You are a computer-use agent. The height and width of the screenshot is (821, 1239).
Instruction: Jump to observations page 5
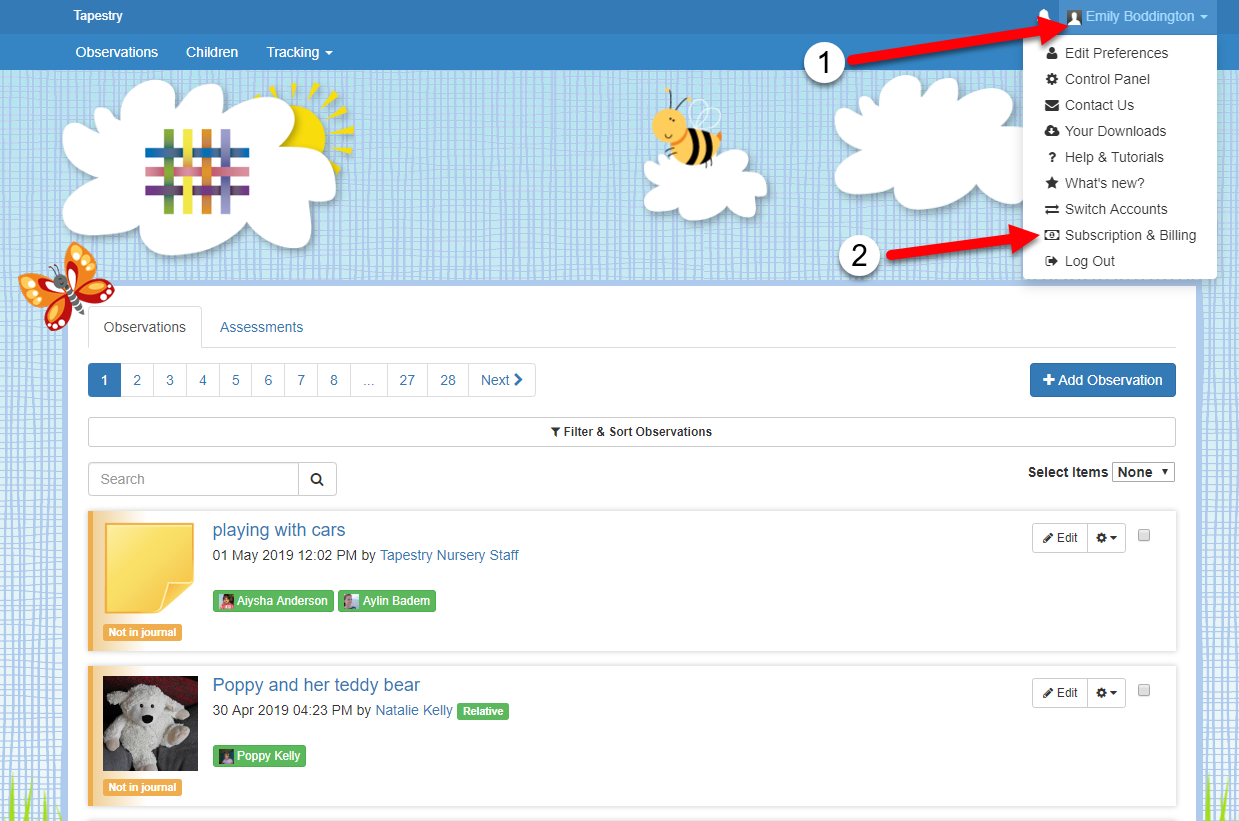tap(236, 380)
